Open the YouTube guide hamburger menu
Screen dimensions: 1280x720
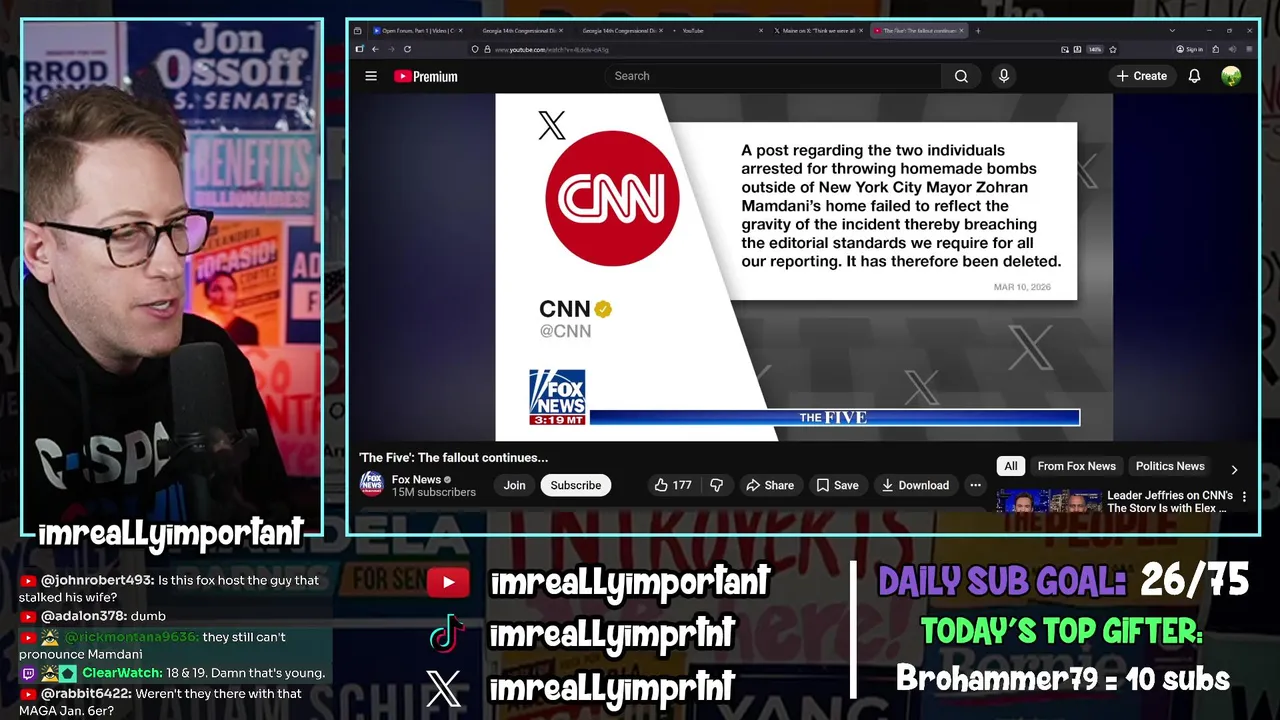[x=371, y=76]
